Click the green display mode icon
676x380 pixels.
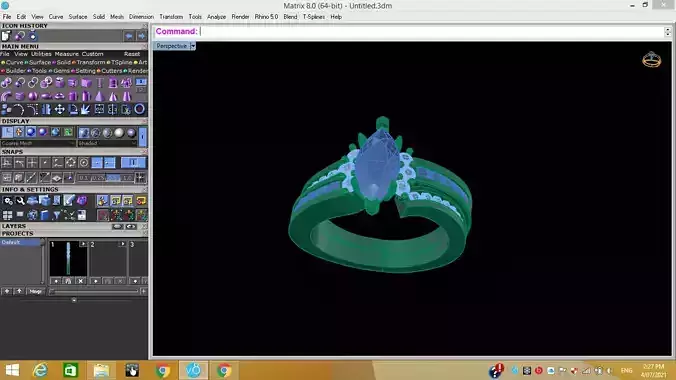coord(68,132)
